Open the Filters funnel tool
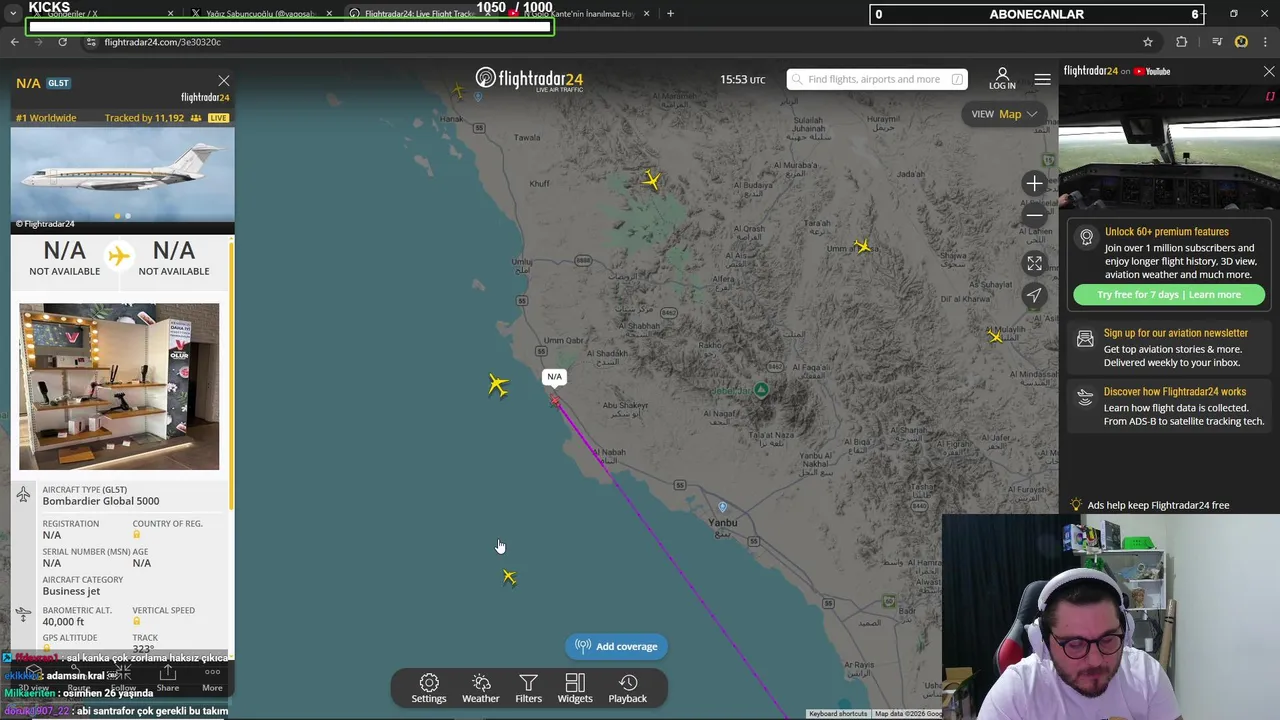 point(528,689)
